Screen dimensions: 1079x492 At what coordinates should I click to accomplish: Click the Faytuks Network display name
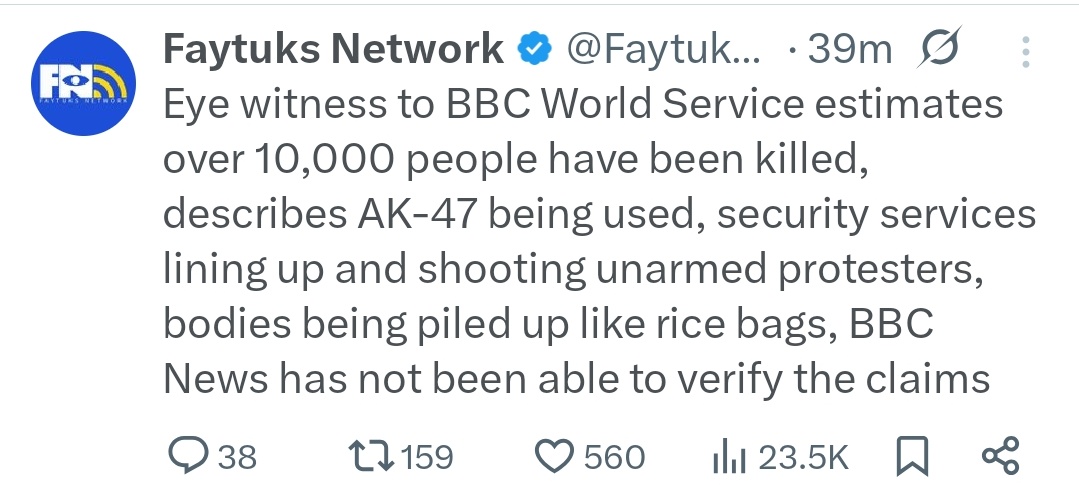(333, 48)
